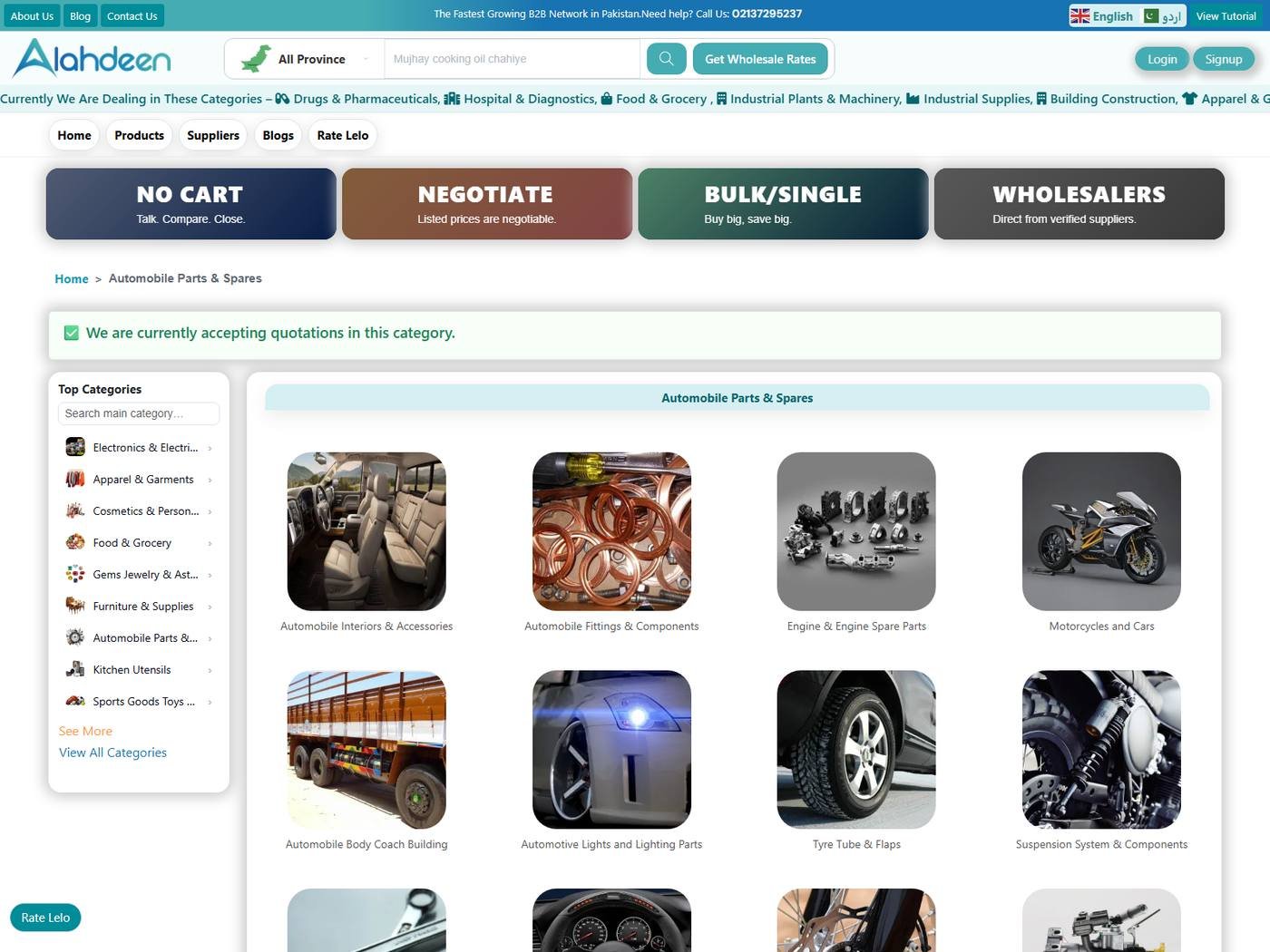
Task: Click View Tutorial button
Action: 1226,16
